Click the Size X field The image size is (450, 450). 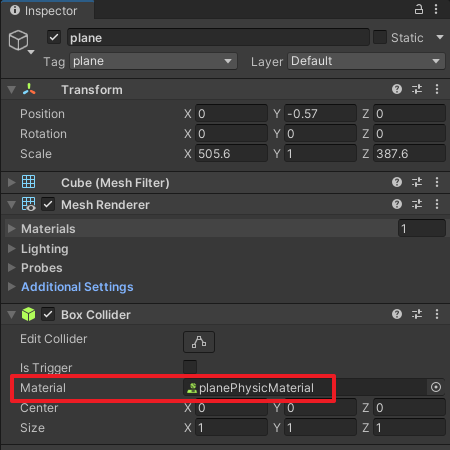coord(231,427)
